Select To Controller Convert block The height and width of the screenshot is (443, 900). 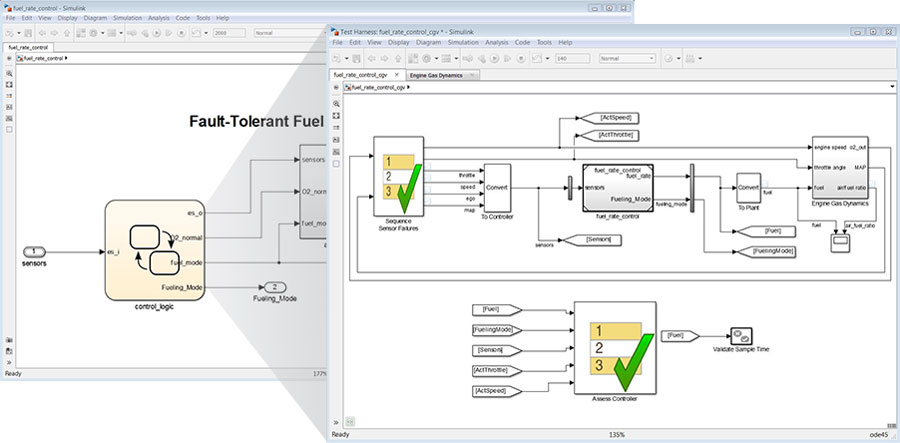click(498, 188)
